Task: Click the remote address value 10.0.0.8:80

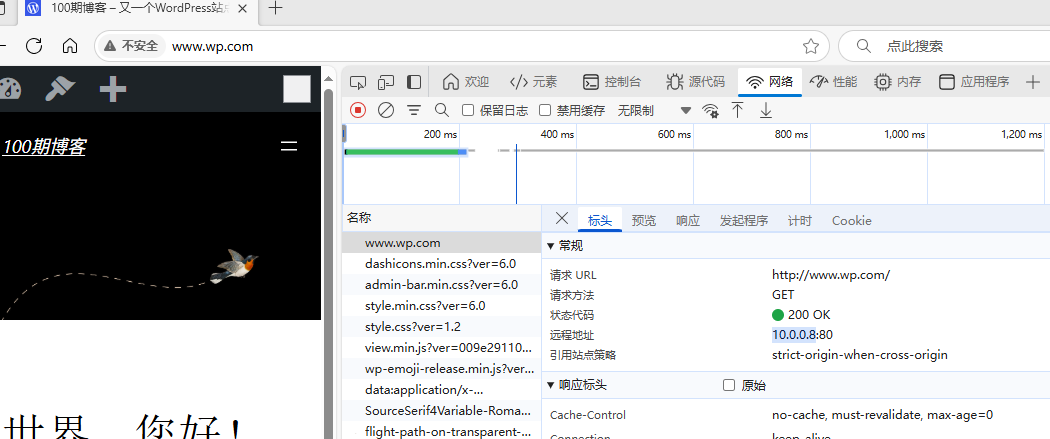Action: [x=802, y=335]
